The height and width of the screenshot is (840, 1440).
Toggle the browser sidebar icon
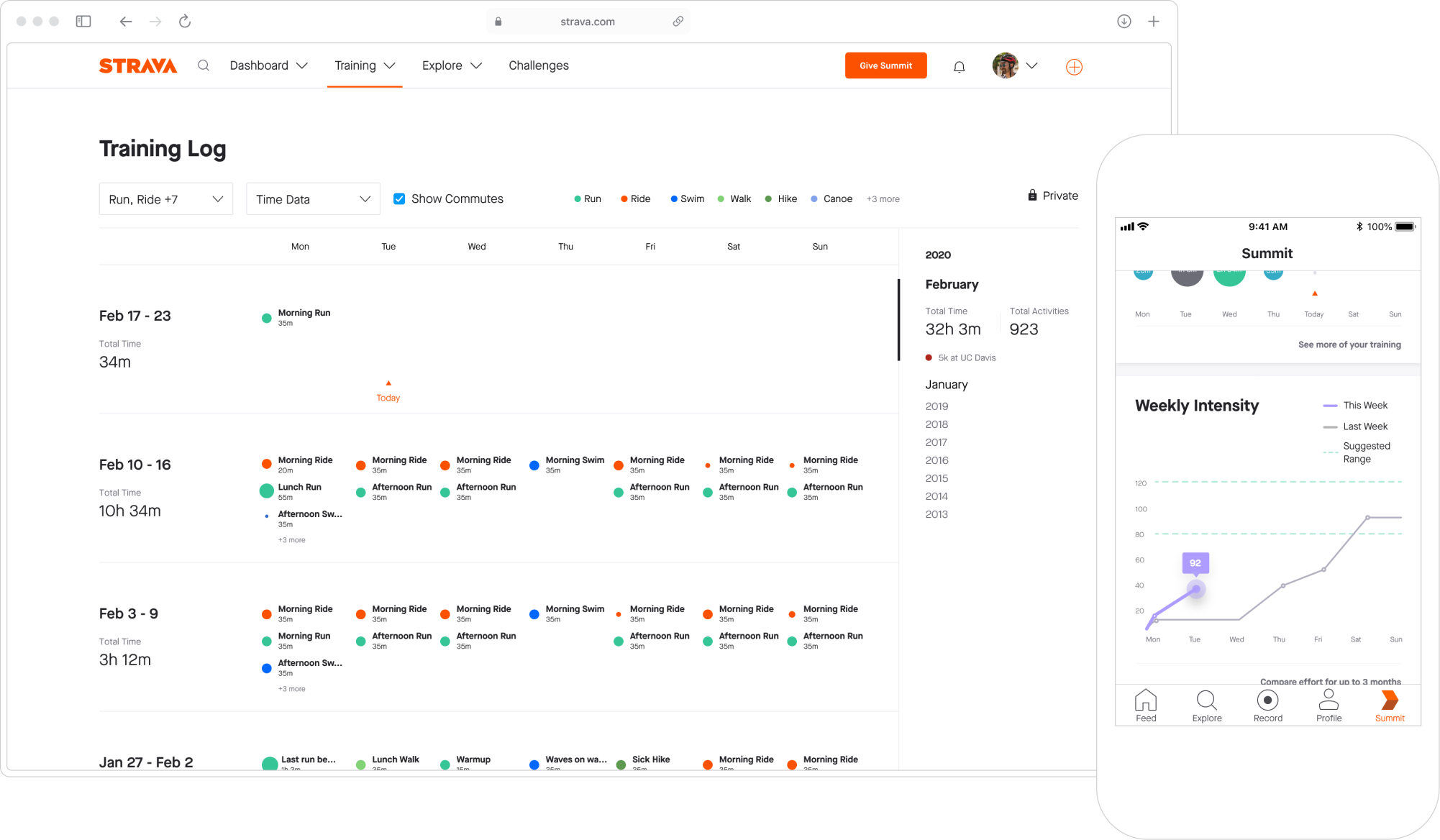83,22
